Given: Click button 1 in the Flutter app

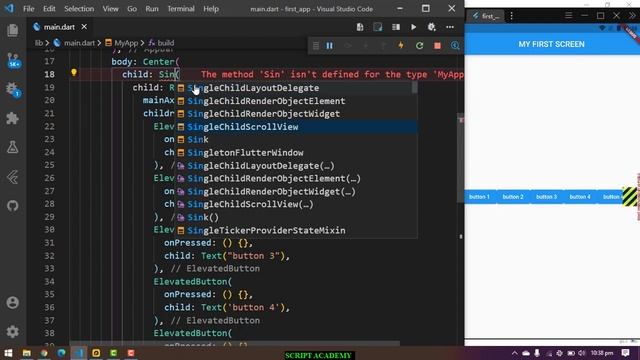Looking at the screenshot, I should click(x=479, y=197).
